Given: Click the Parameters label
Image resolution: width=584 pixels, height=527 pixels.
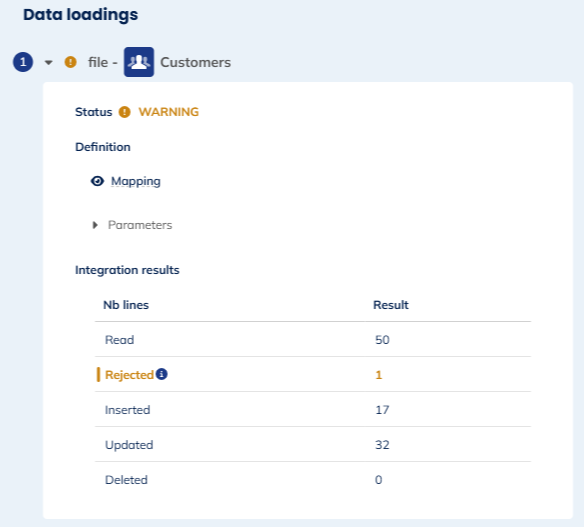Looking at the screenshot, I should tap(140, 225).
